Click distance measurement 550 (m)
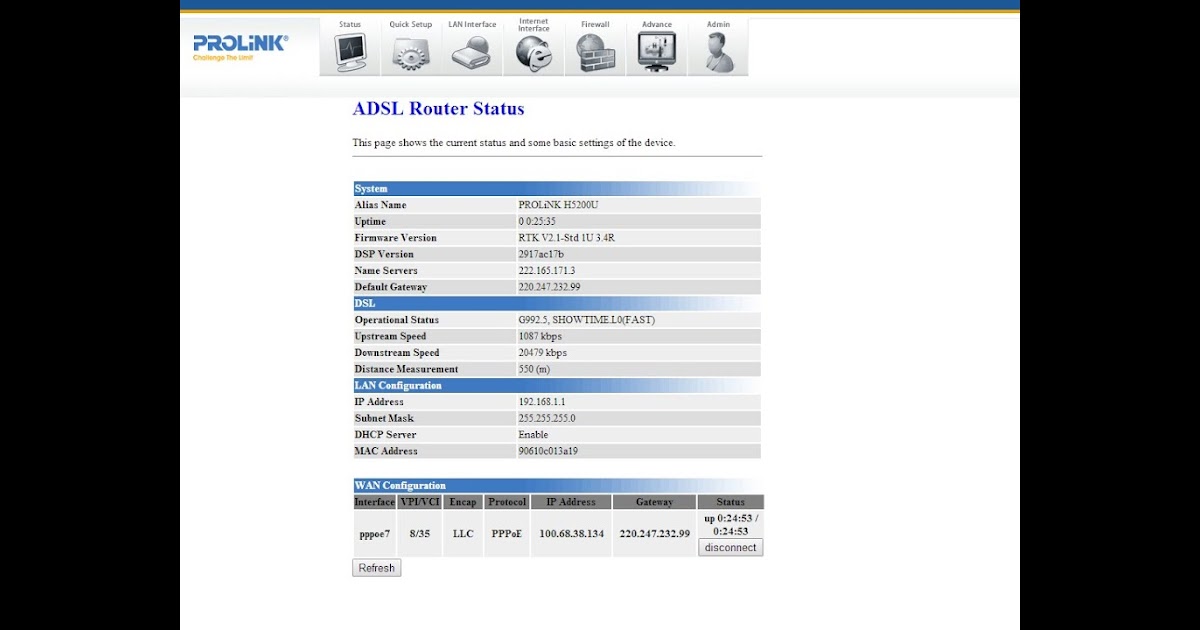Screen dimensions: 1200x630 point(534,369)
